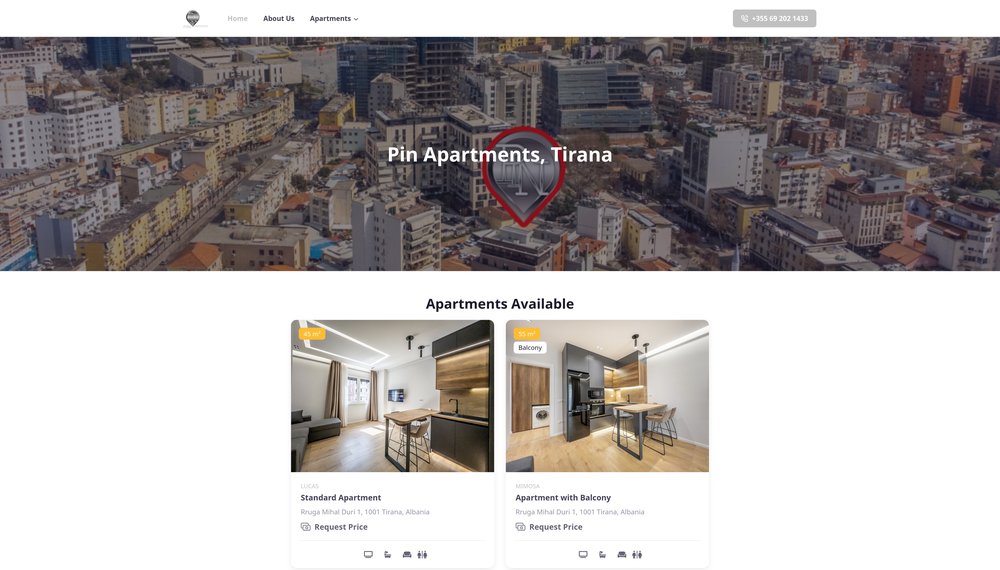This screenshot has width=1000, height=570.
Task: Click the sofa icon under Apartment with Balcony
Action: point(622,555)
